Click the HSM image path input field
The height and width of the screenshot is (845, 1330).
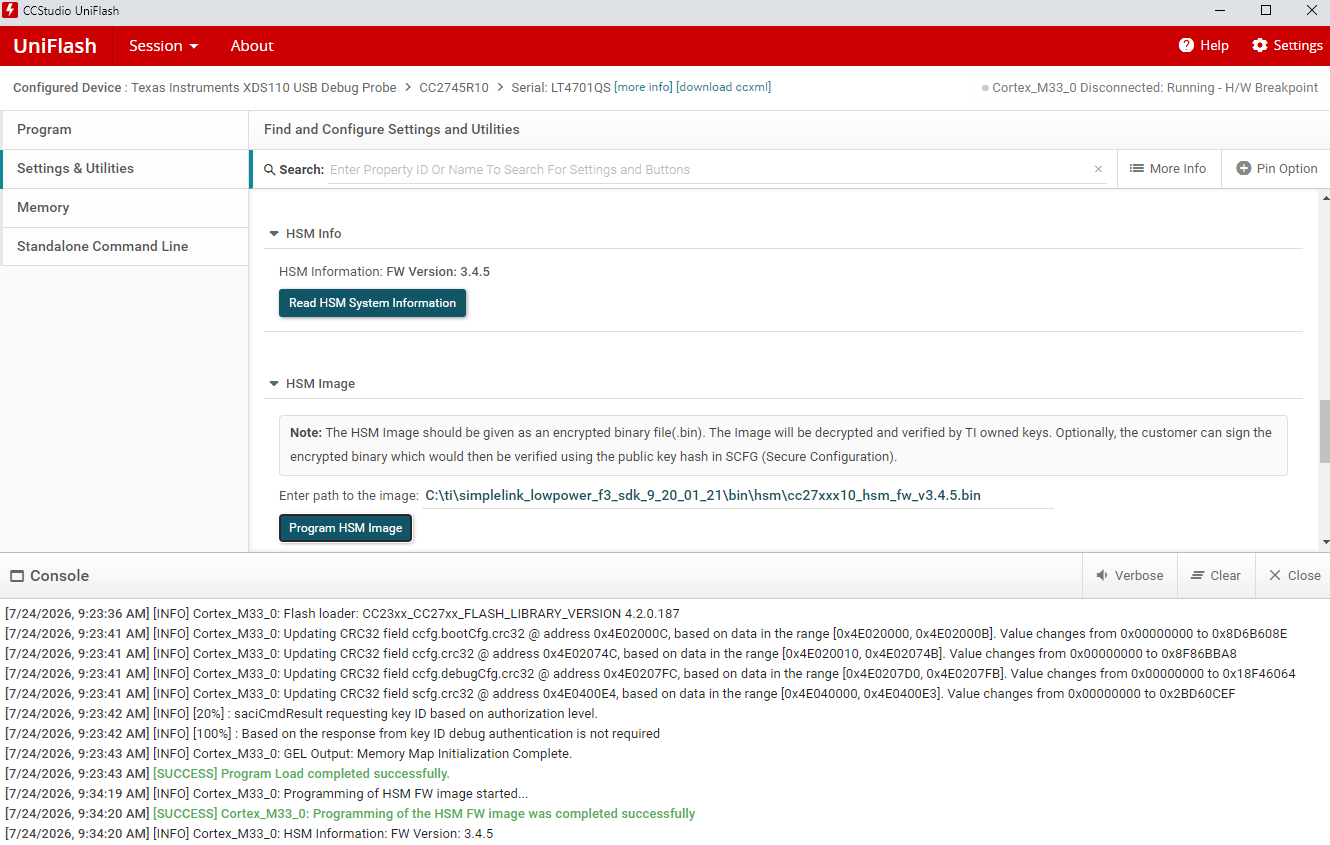738,496
